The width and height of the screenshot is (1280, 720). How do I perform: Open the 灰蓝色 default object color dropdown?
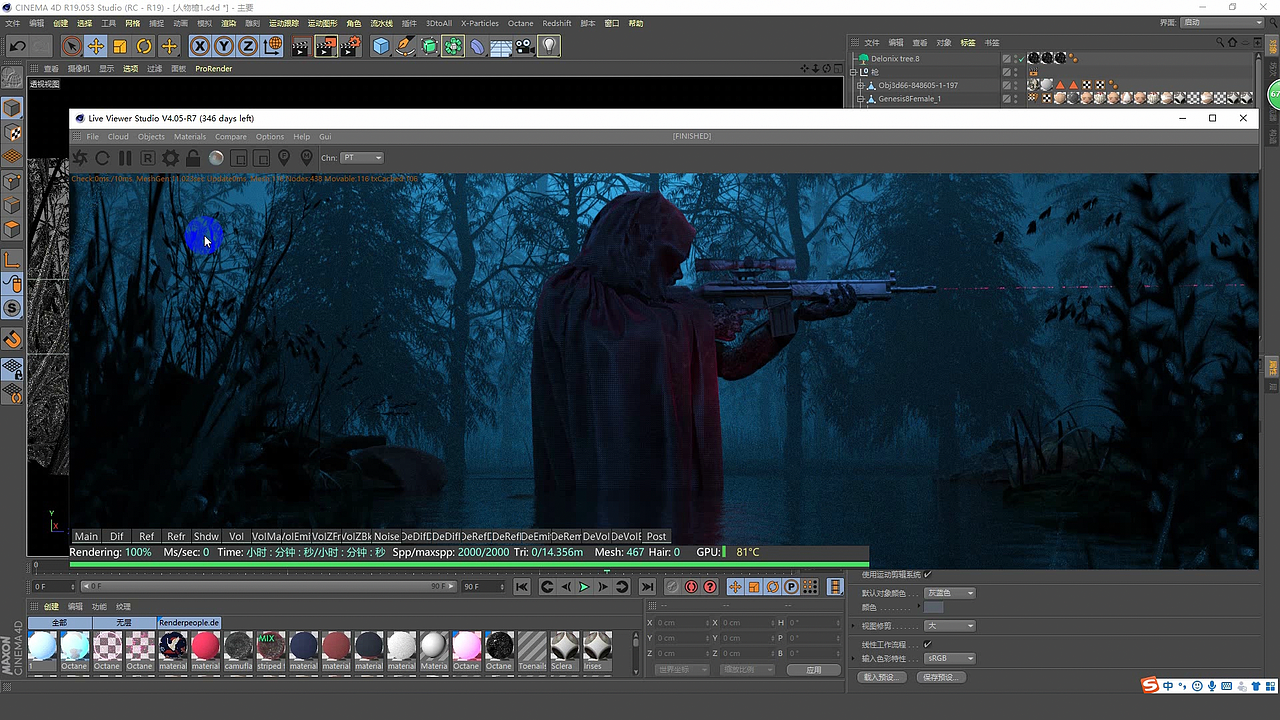tap(949, 593)
